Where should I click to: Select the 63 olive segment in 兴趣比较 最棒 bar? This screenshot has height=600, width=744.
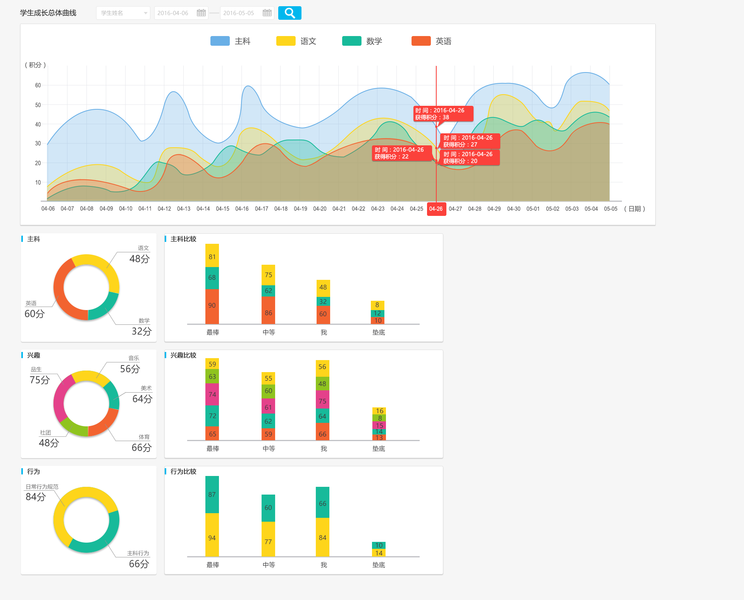pyautogui.click(x=212, y=377)
